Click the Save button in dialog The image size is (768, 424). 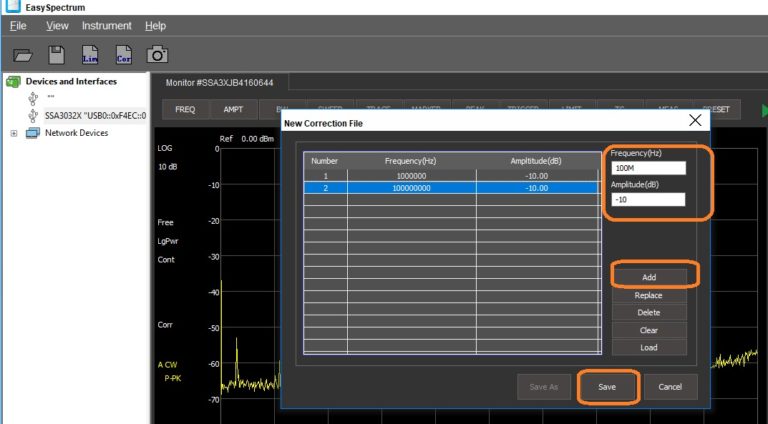(607, 387)
